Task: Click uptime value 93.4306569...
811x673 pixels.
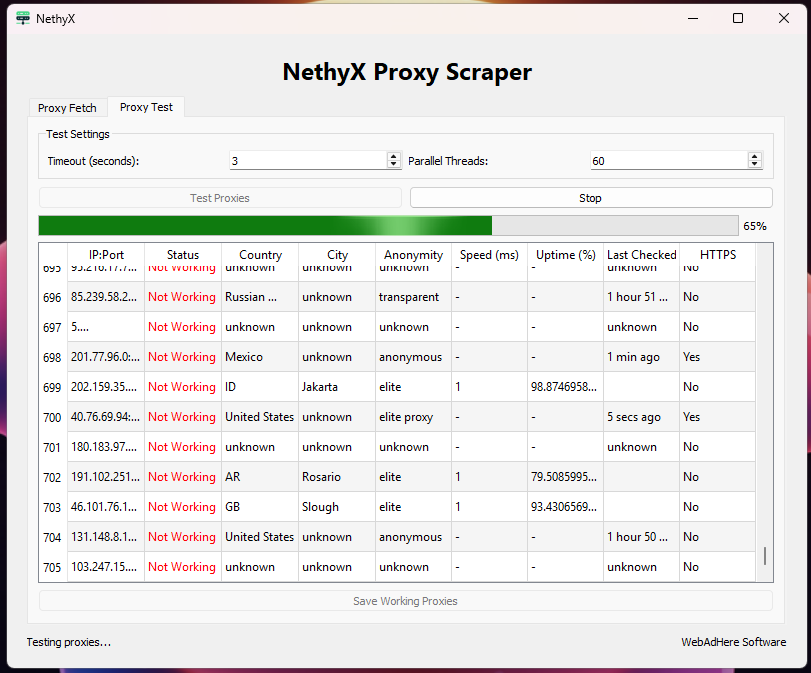Action: (x=565, y=507)
